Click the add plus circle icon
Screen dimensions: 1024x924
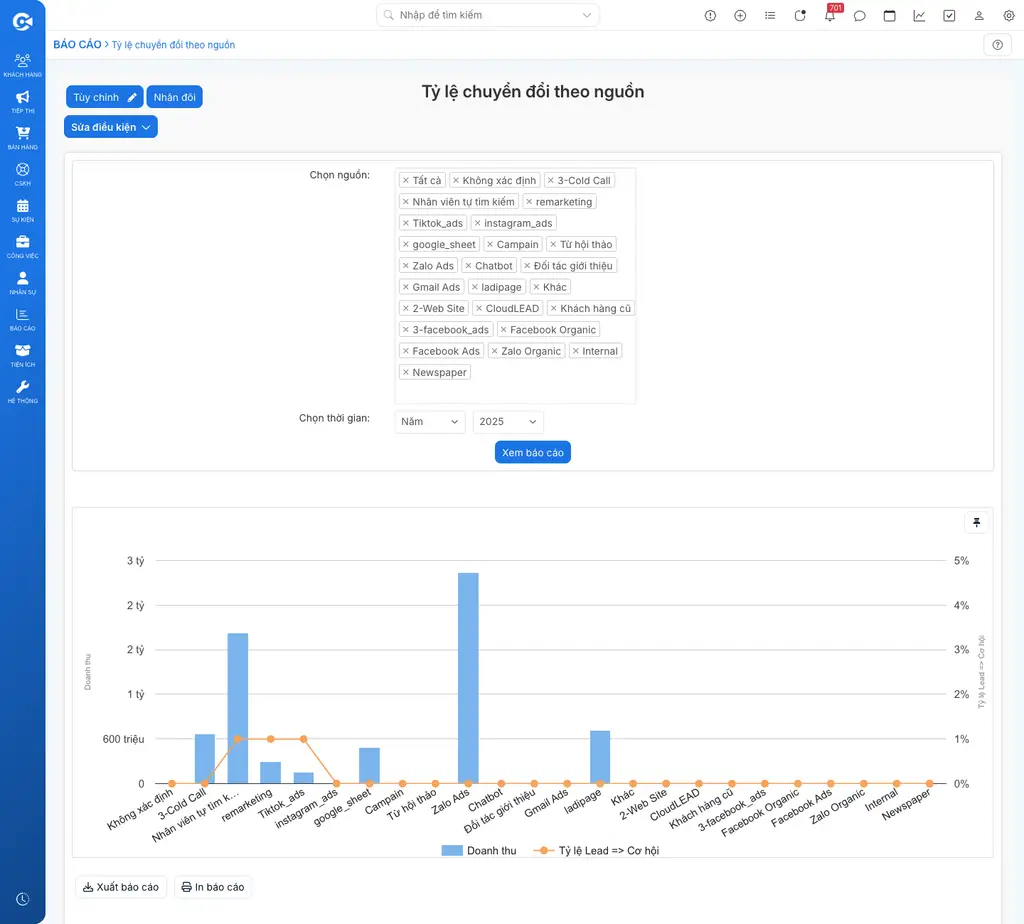pos(740,16)
